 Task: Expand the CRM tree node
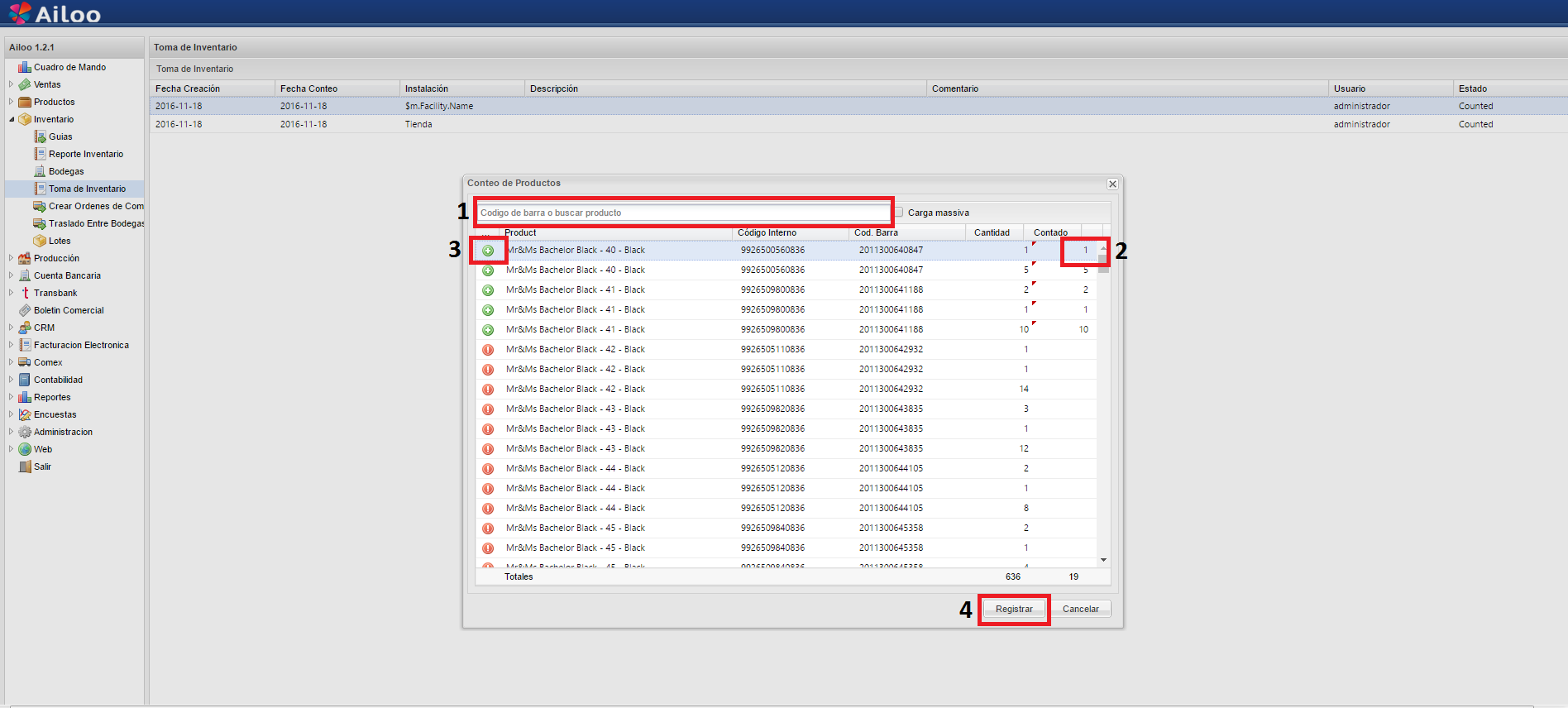(11, 328)
